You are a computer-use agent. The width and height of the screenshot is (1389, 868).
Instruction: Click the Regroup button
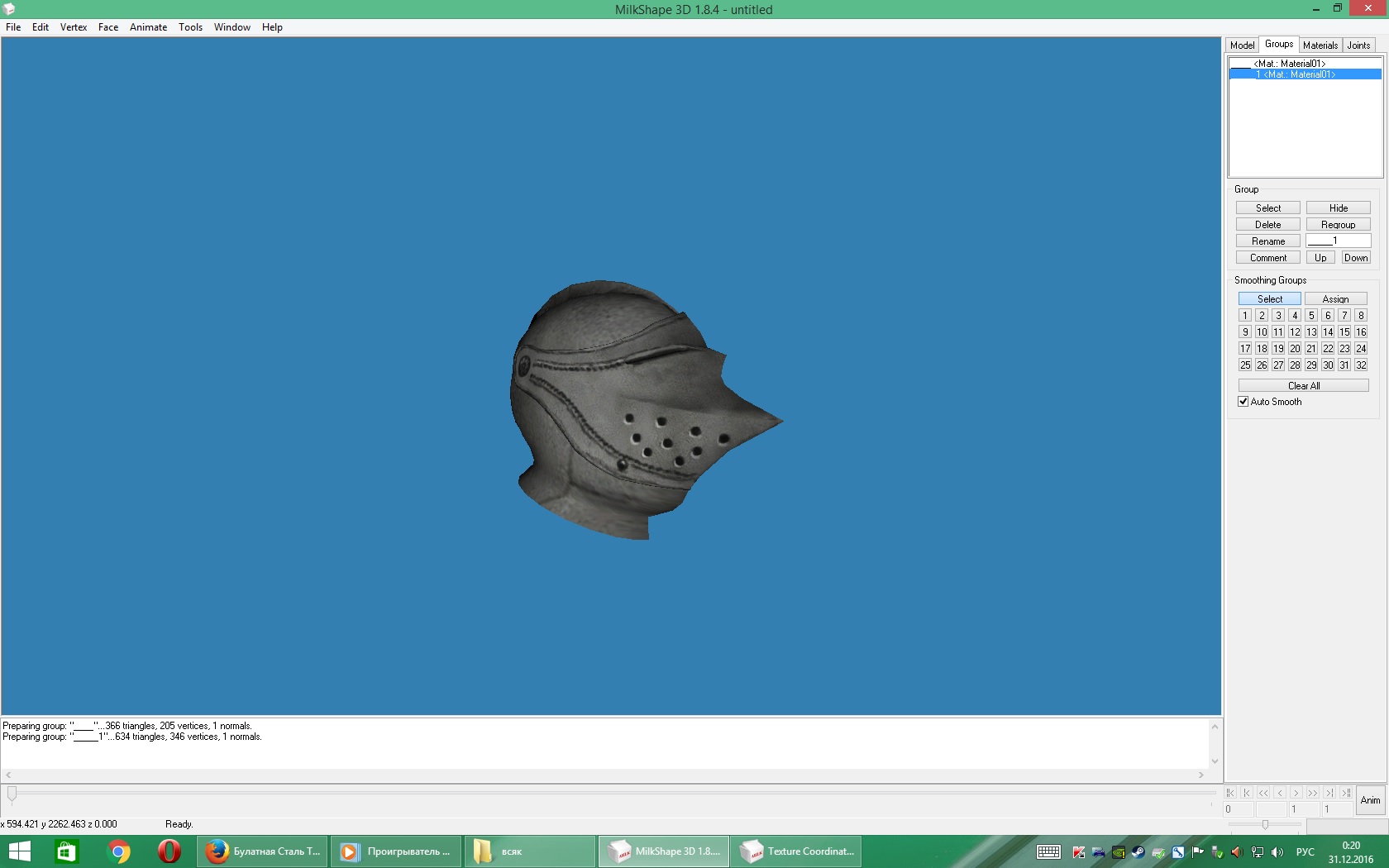[x=1339, y=225]
